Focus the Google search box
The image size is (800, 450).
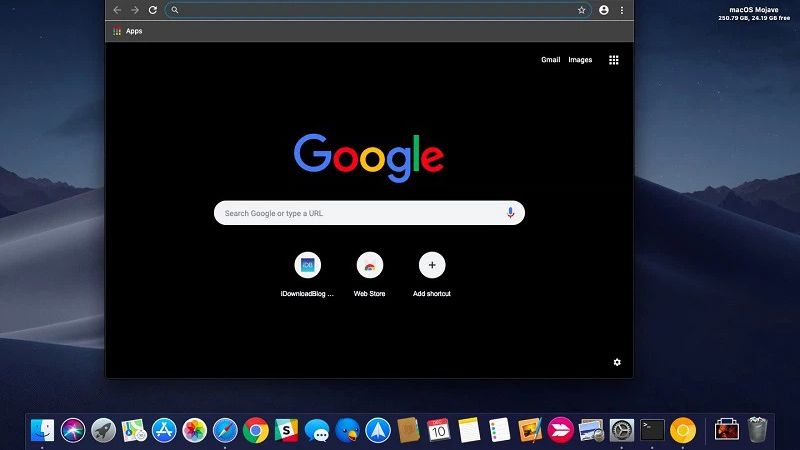(360, 213)
